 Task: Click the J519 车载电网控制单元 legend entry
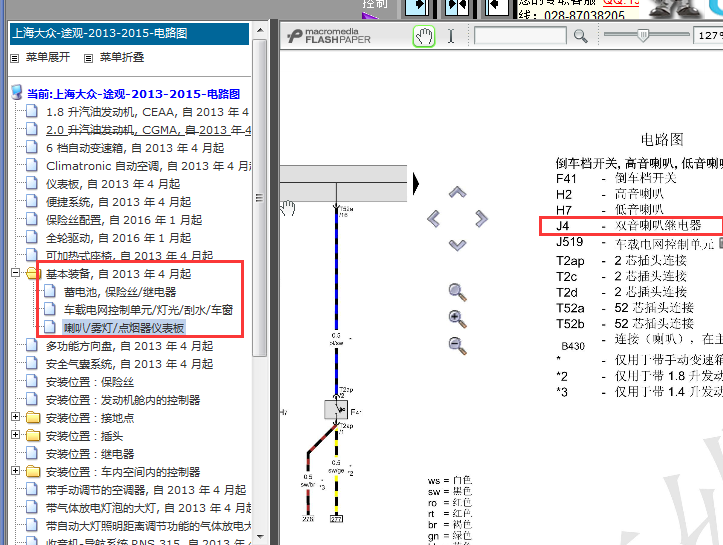click(x=636, y=243)
